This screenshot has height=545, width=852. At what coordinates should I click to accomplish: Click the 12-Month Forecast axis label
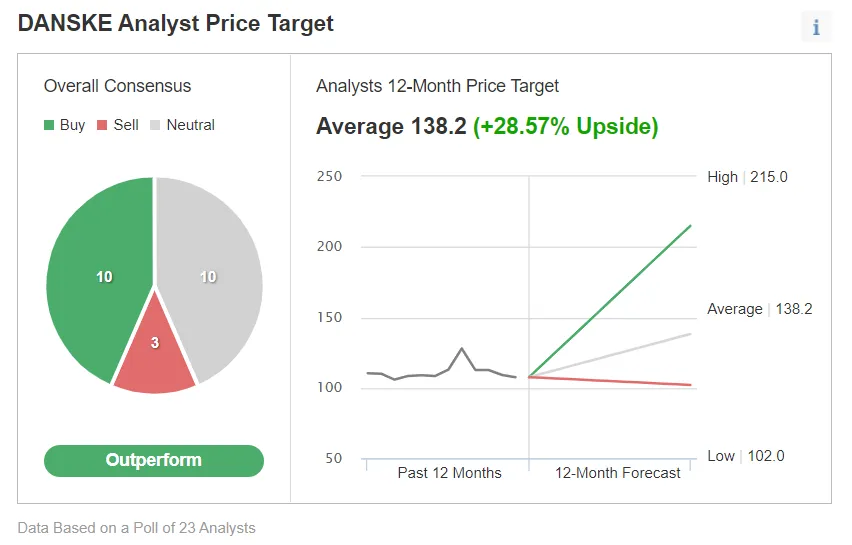click(x=618, y=472)
